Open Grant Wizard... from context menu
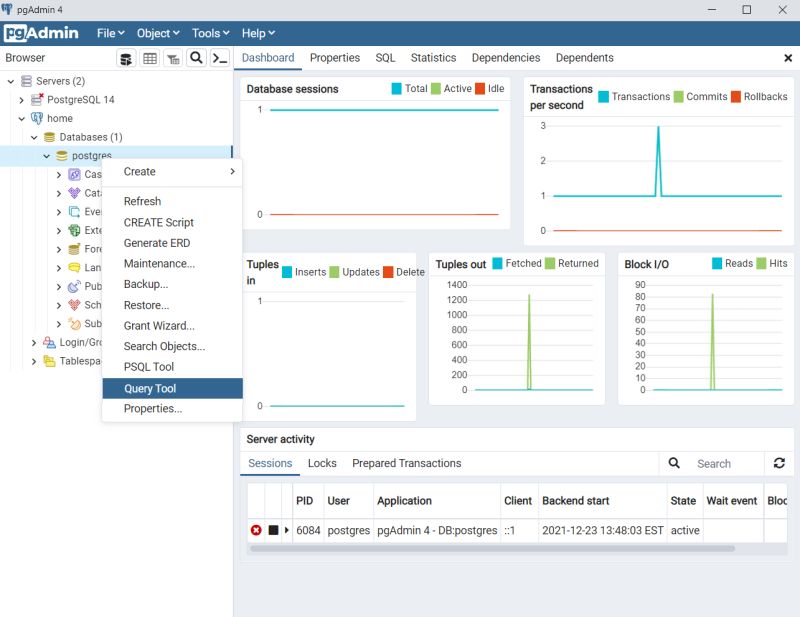 click(172, 326)
